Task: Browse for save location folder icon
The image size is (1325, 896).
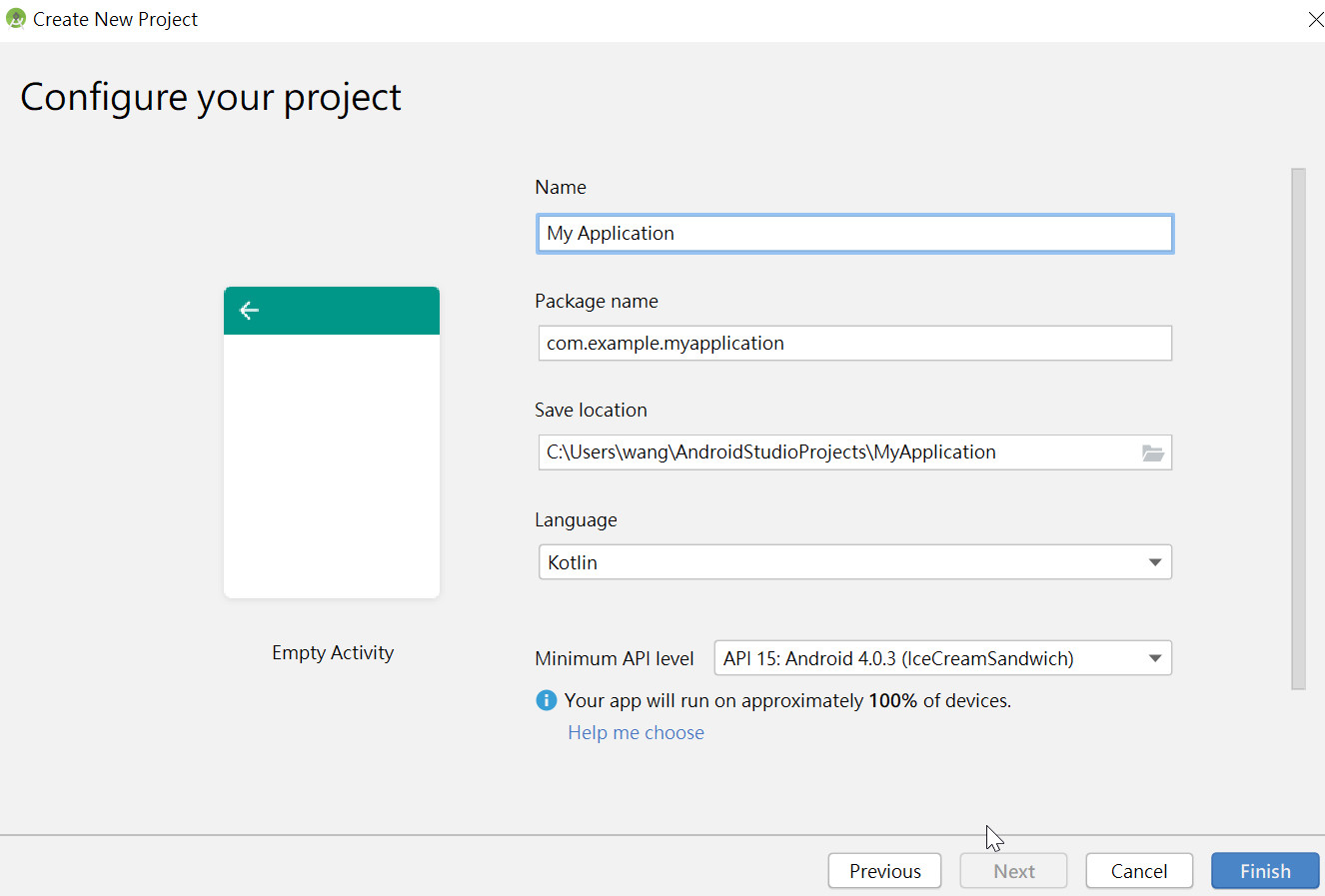Action: coord(1153,452)
